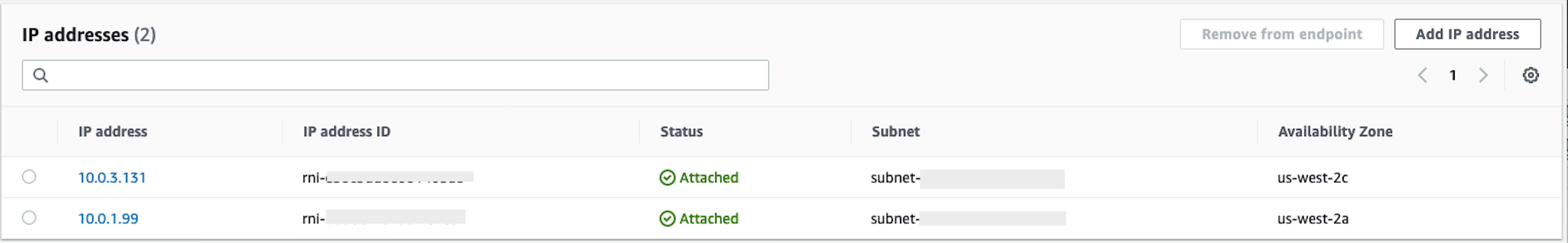Image resolution: width=1568 pixels, height=243 pixels.
Task: Sort by the Availability Zone column
Action: [x=1335, y=132]
